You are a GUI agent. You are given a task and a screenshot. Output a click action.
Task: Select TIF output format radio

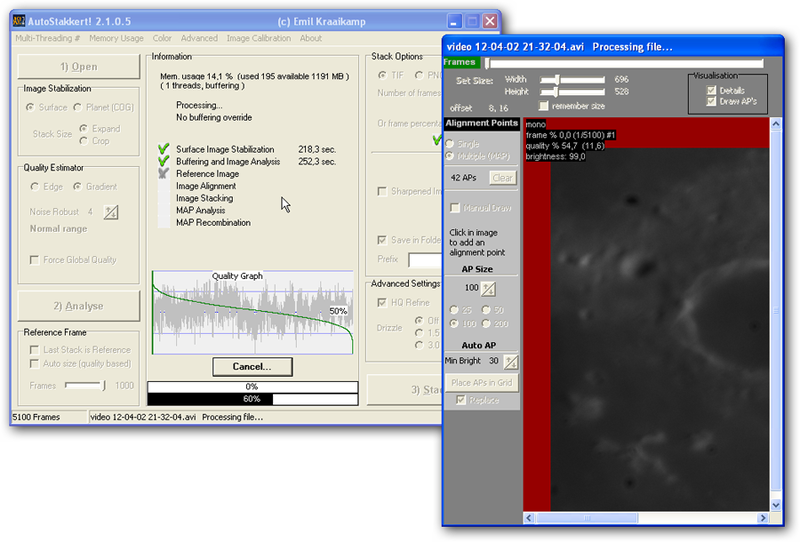(x=382, y=75)
